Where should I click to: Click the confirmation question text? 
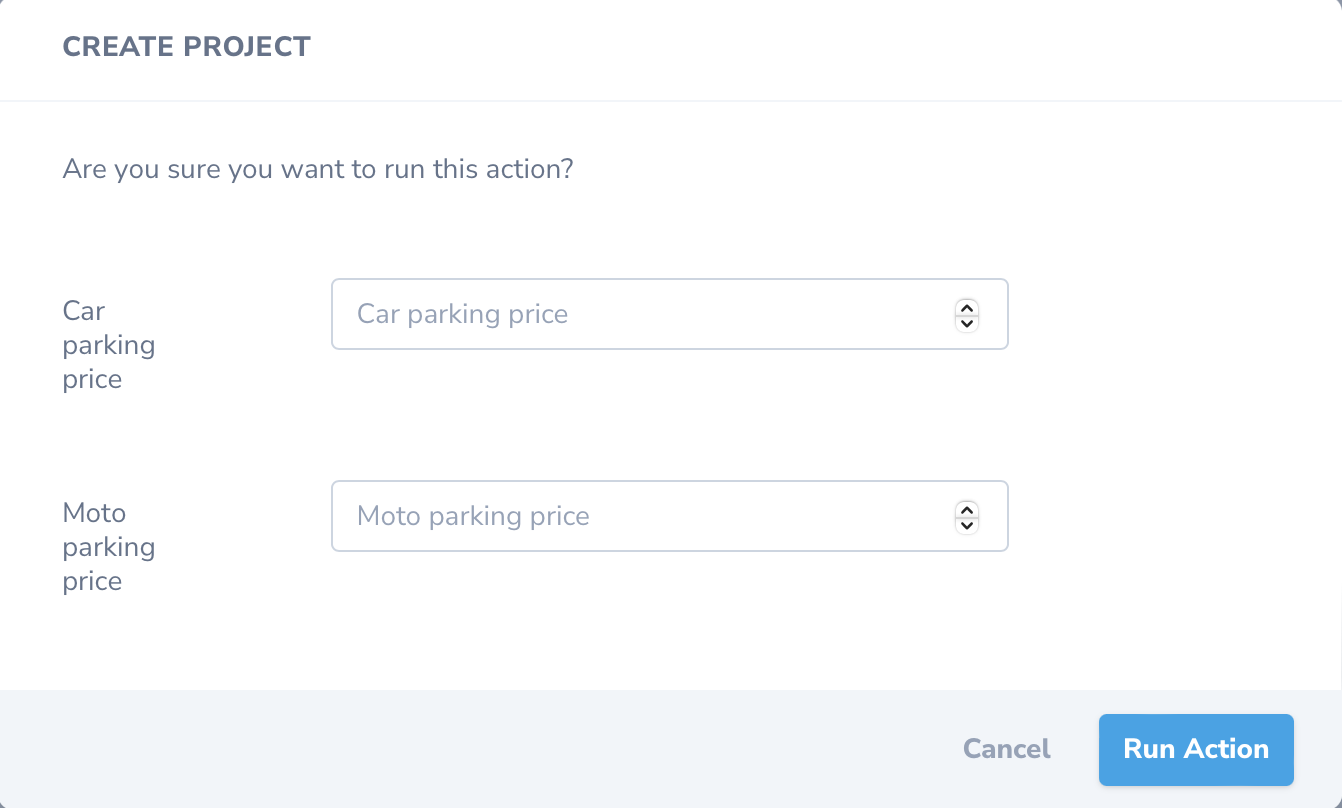point(318,168)
